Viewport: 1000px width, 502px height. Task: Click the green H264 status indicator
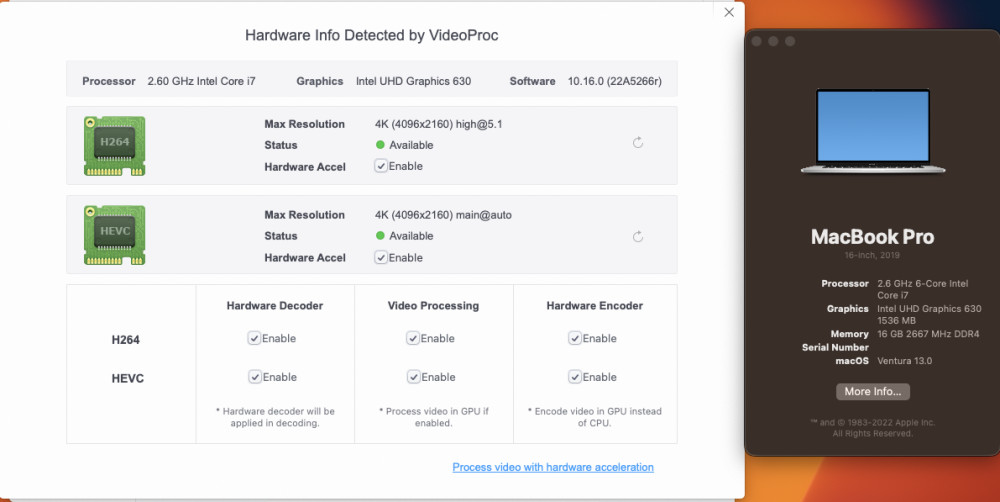click(x=380, y=145)
